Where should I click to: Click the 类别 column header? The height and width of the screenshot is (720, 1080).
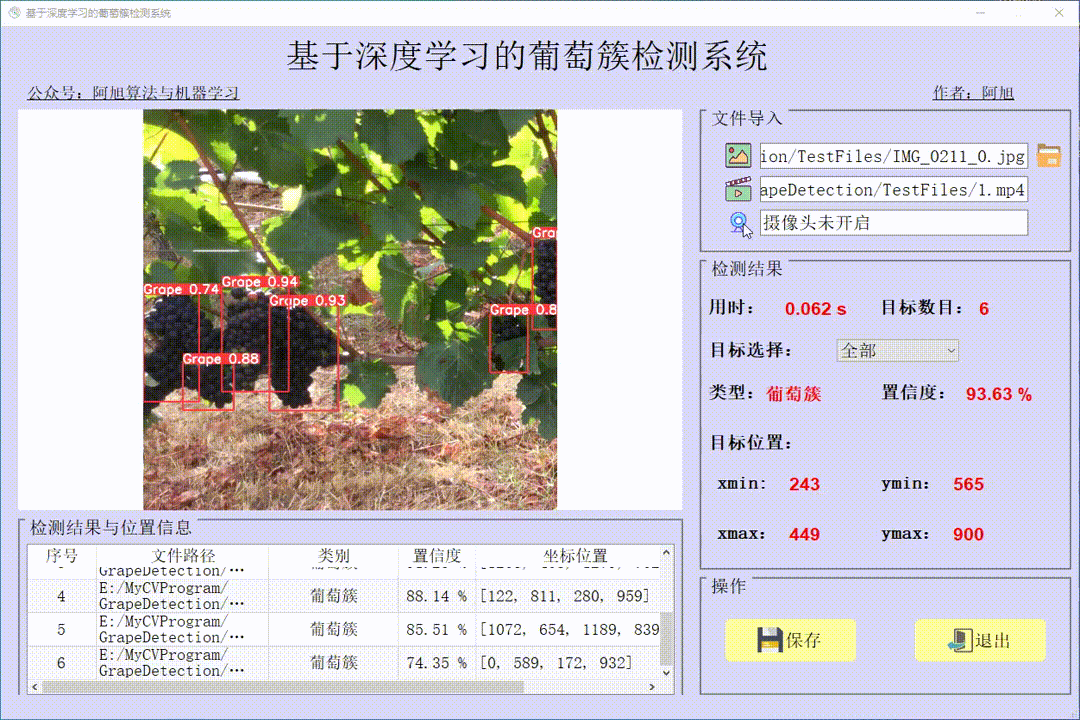(333, 555)
